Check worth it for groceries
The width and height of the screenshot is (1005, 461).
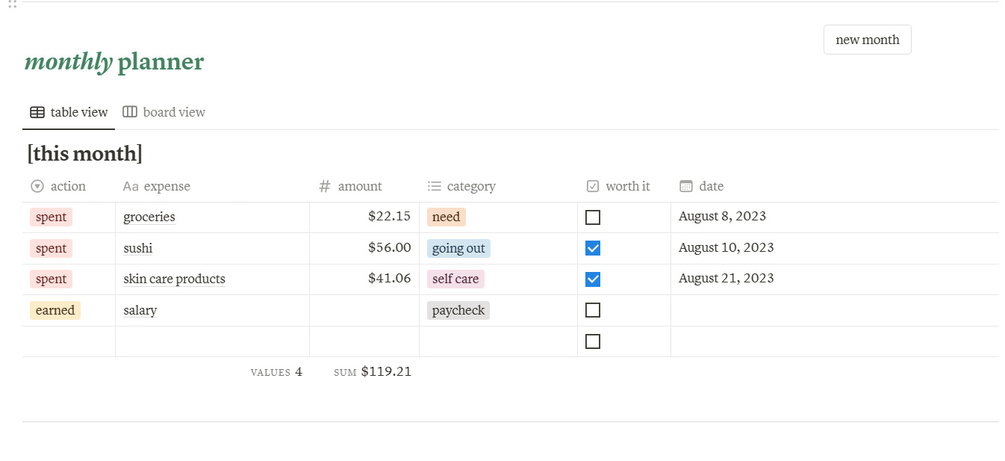point(593,217)
